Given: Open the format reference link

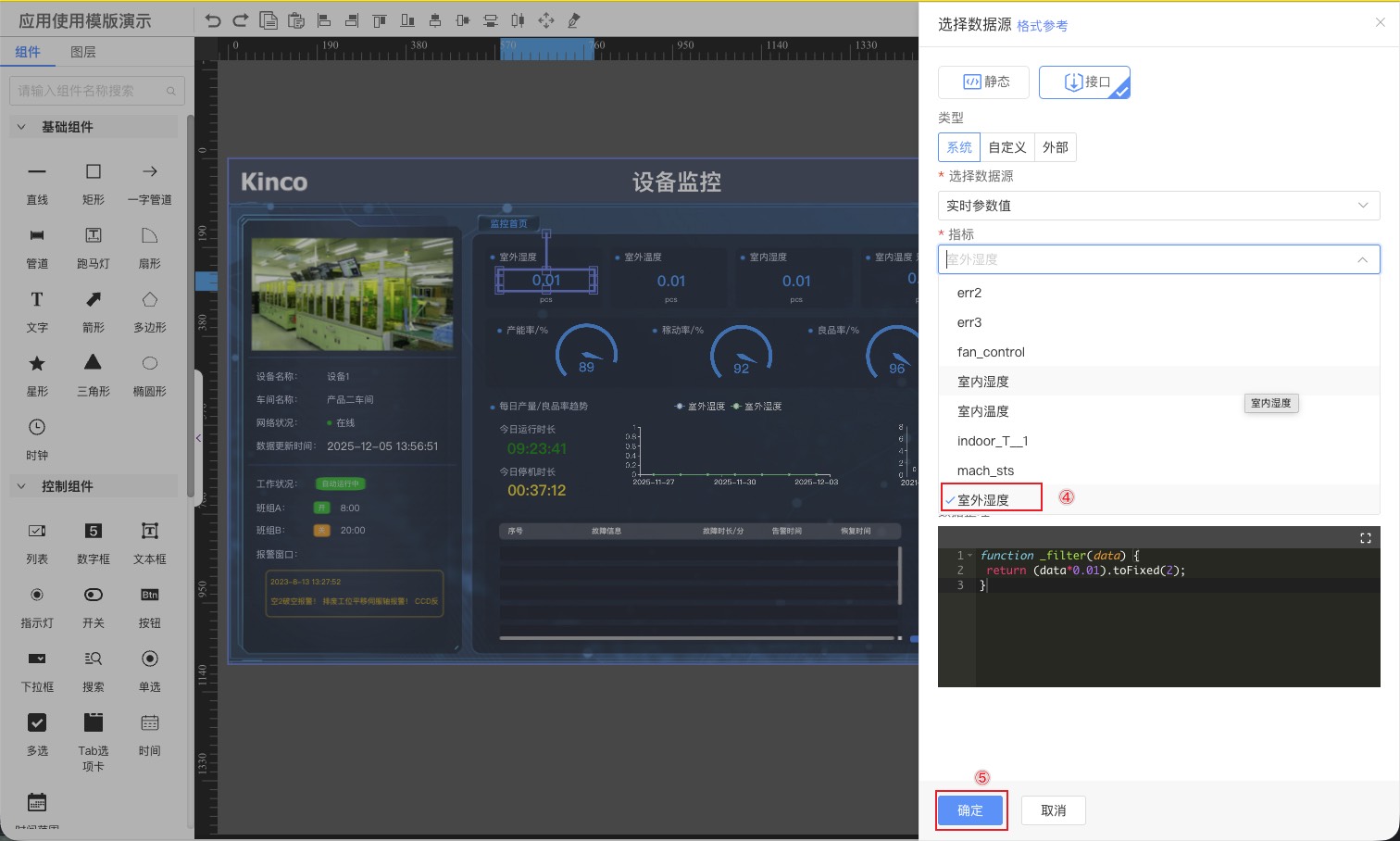Looking at the screenshot, I should [1042, 26].
